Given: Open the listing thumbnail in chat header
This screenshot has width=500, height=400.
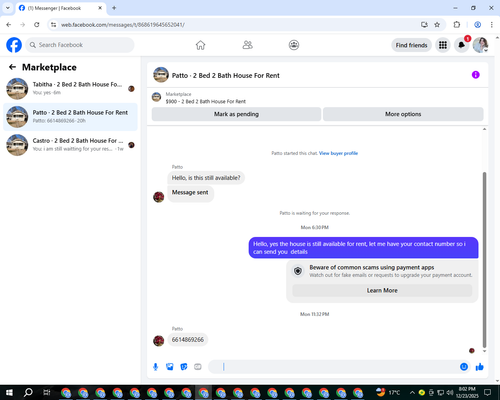Looking at the screenshot, I should 161,75.
